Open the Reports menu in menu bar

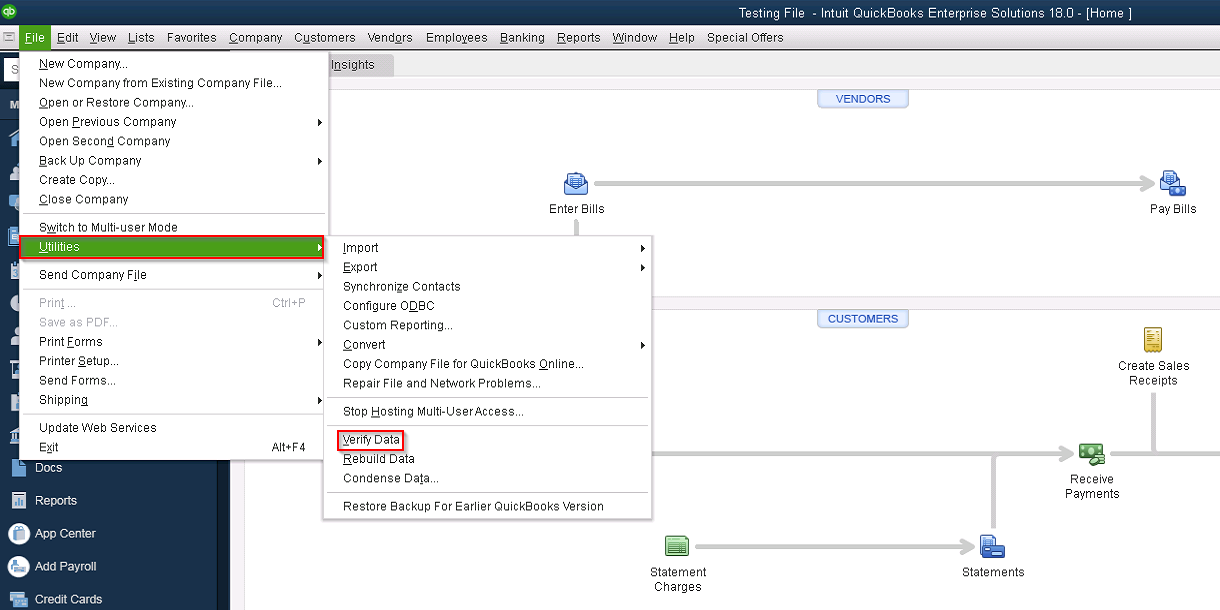pyautogui.click(x=578, y=38)
